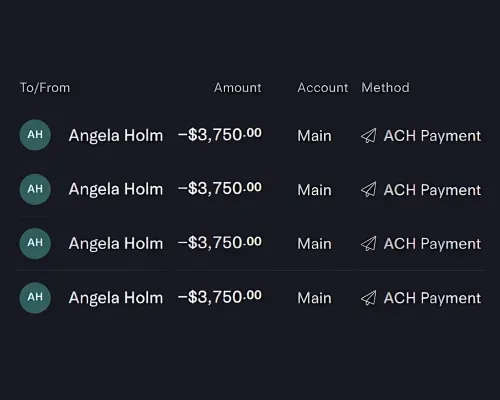The image size is (500, 400).
Task: Click ACH Payment text in third row
Action: coord(432,244)
